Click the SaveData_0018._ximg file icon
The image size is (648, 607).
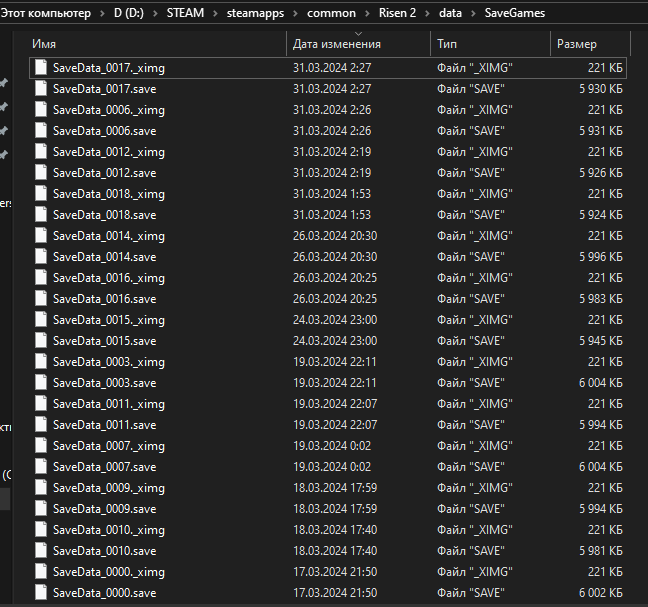coord(41,193)
